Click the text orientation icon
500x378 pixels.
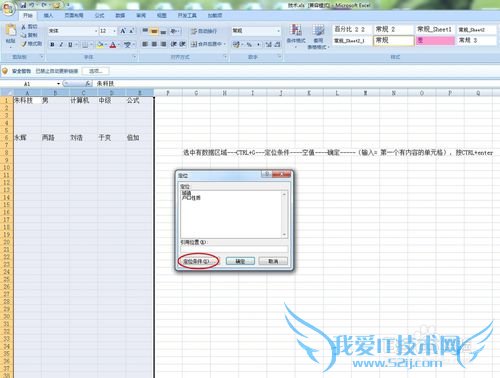[174, 31]
